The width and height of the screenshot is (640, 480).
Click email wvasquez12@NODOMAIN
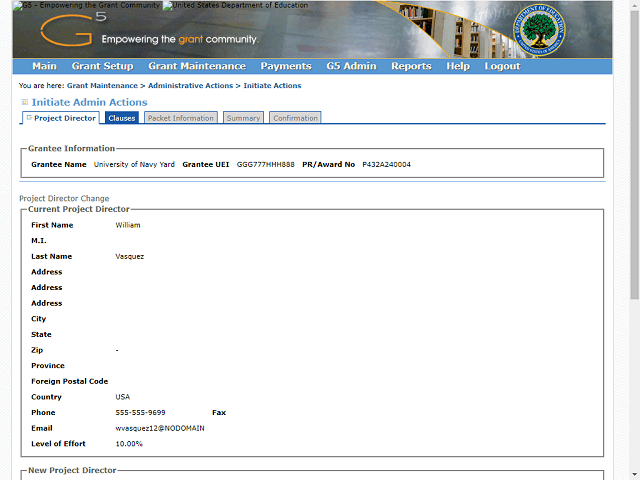coord(160,428)
